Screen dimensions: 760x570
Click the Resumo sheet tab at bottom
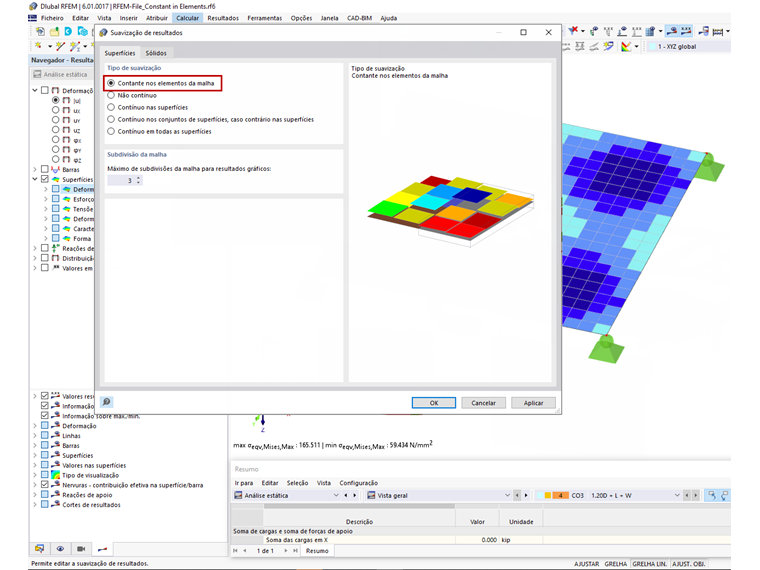(317, 551)
